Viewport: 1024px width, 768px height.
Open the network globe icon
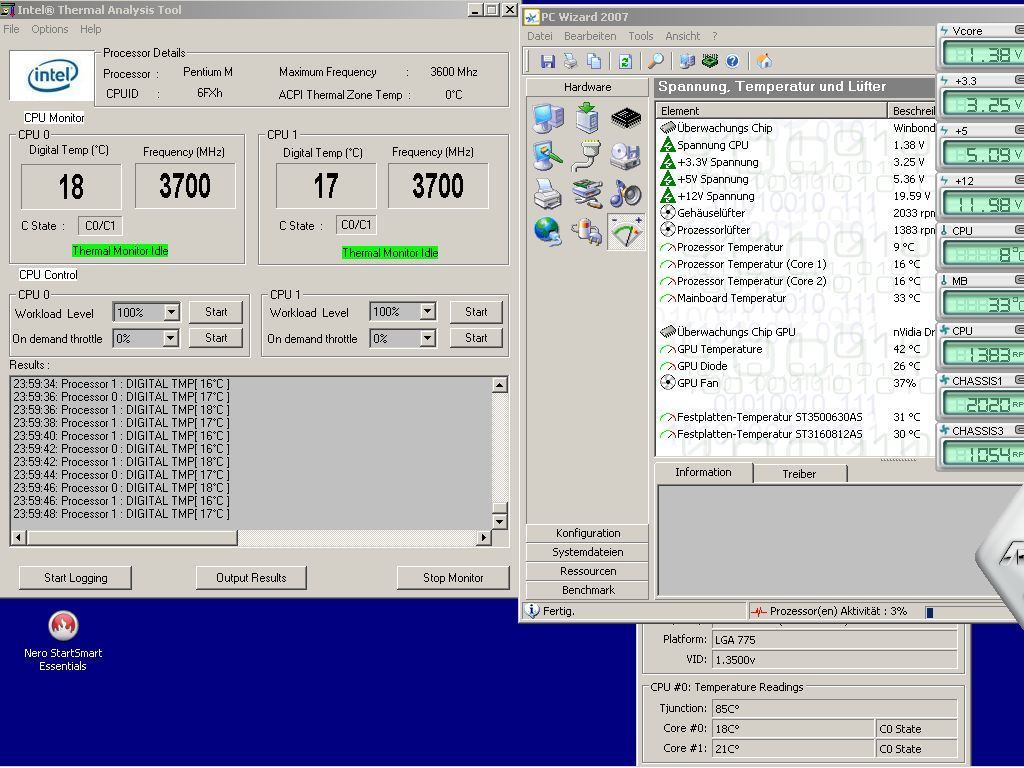click(x=547, y=232)
